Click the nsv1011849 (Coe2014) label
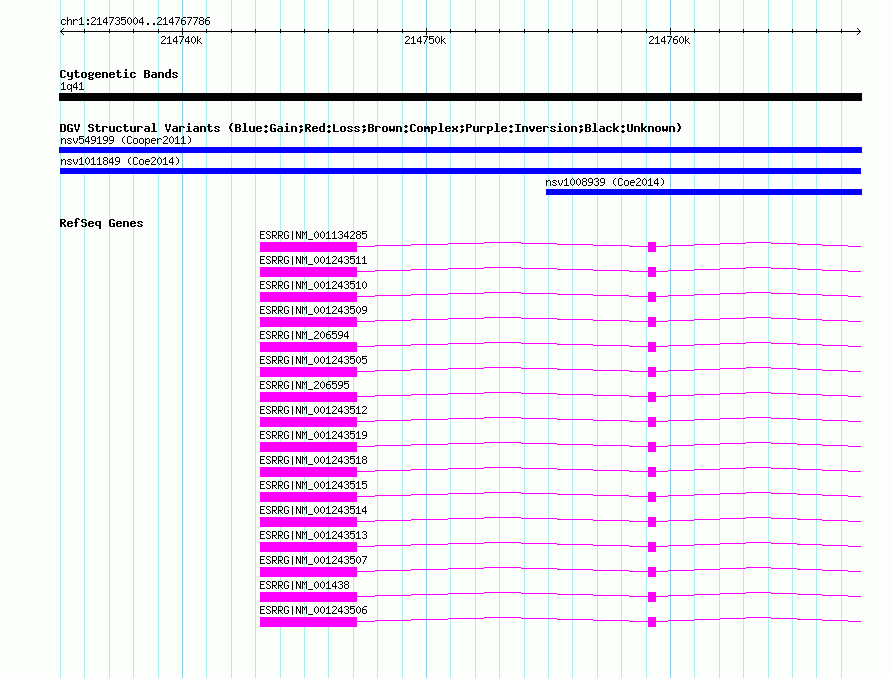 click(120, 161)
